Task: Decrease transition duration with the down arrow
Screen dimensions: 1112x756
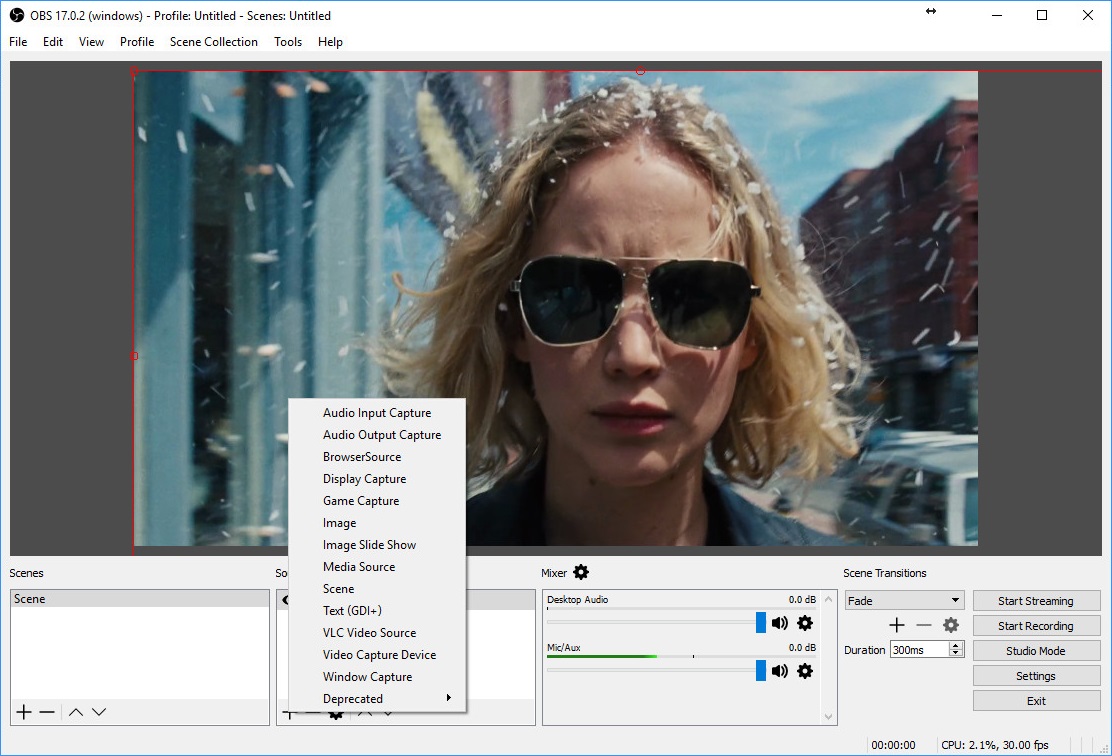Action: [956, 653]
